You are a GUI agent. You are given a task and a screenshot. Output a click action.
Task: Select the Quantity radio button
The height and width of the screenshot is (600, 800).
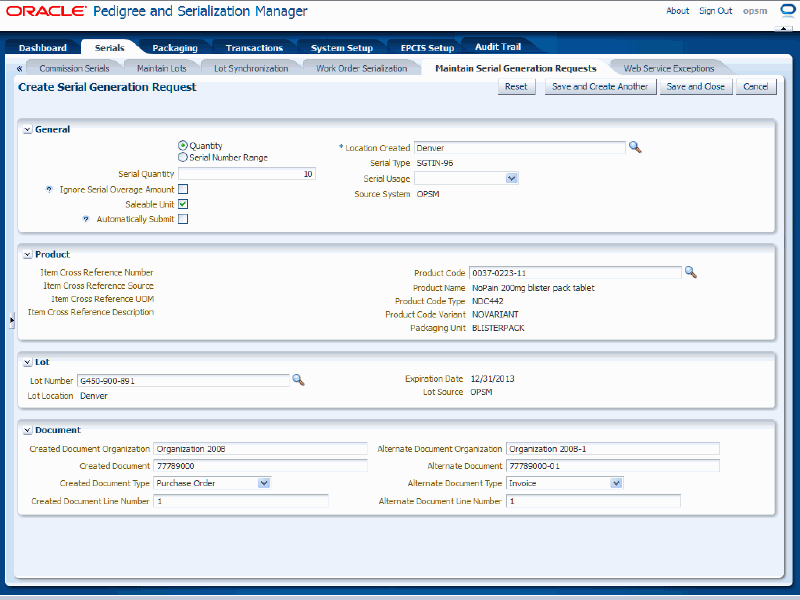[x=183, y=145]
